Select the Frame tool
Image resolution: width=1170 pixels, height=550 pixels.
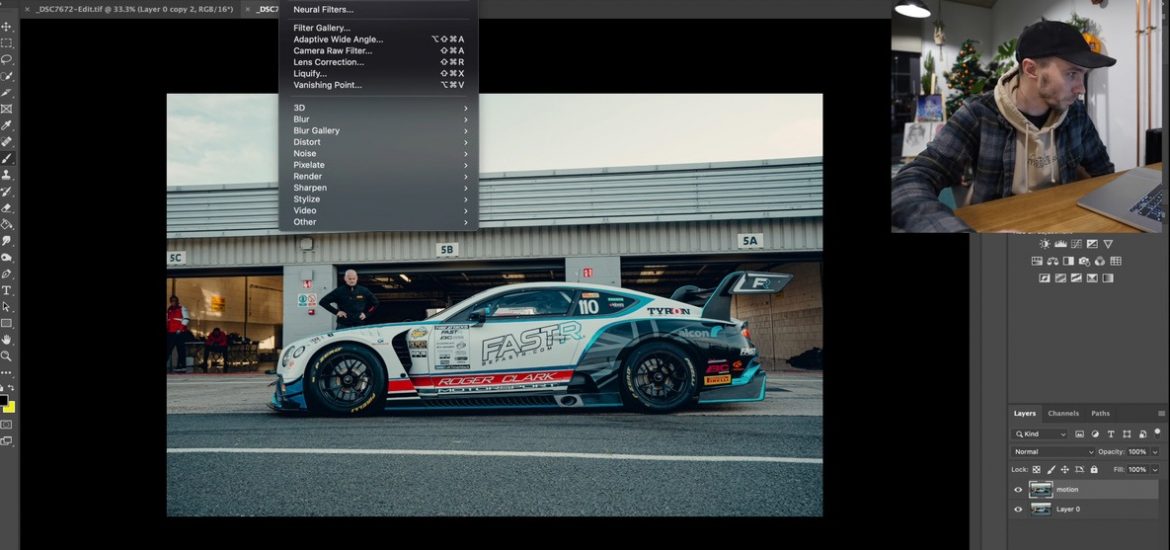point(6,109)
